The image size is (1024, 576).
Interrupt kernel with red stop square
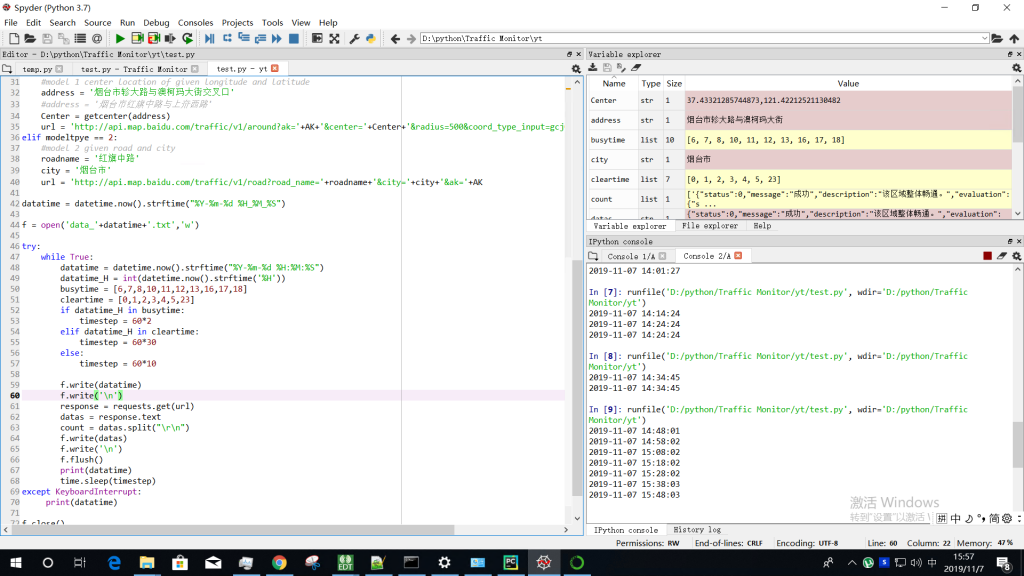point(987,256)
